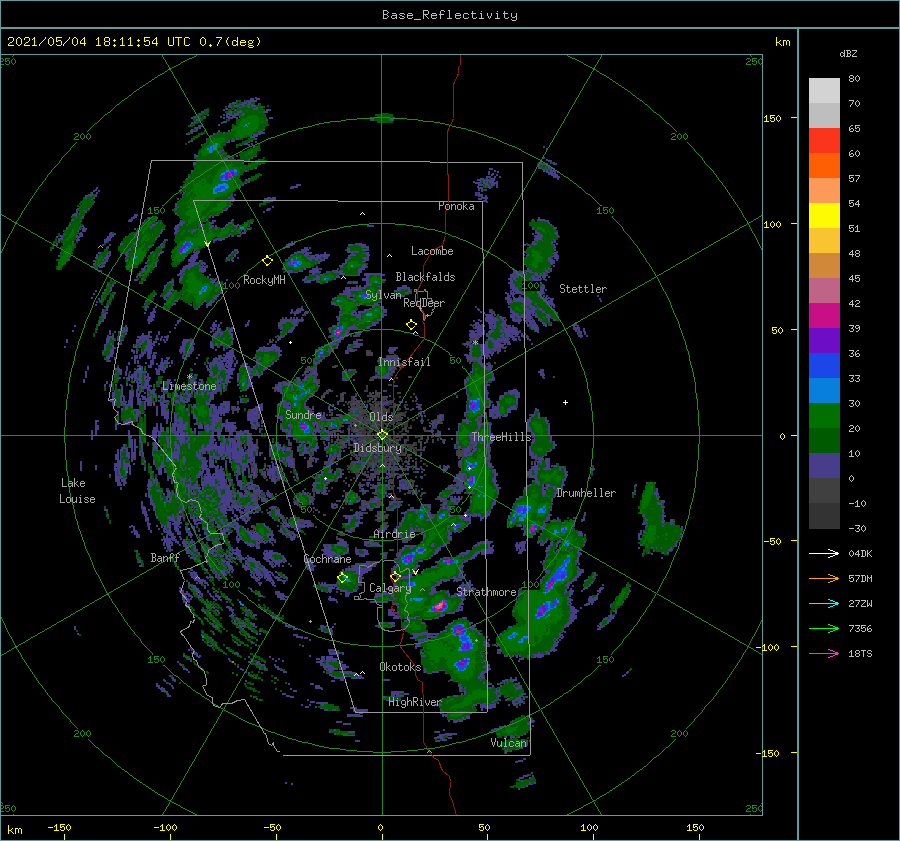900x841 pixels.
Task: Click the 2021/05/04 18:11:54 UTC timestamp
Action: [99, 41]
